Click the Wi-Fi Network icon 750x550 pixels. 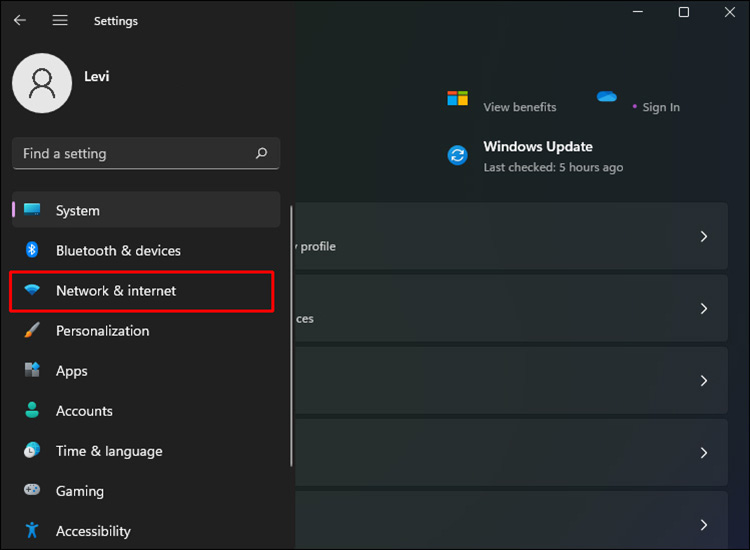[x=32, y=291]
